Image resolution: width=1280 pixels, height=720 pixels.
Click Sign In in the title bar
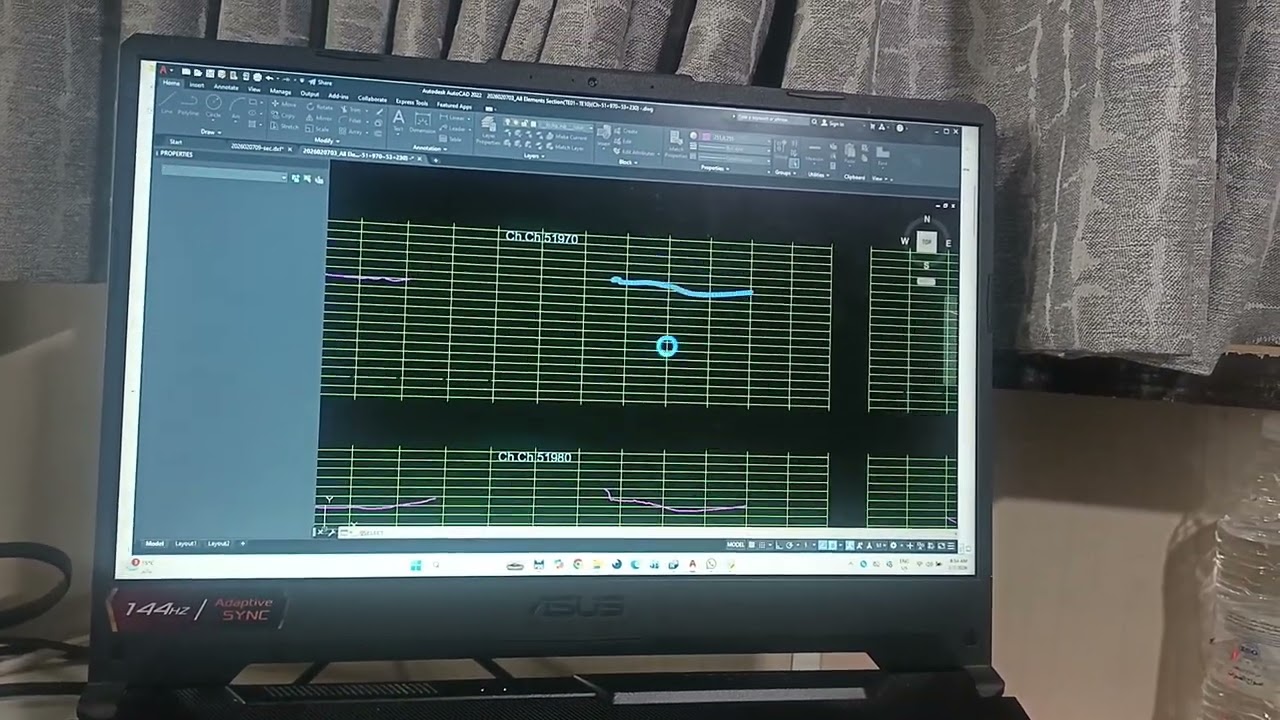coord(834,124)
